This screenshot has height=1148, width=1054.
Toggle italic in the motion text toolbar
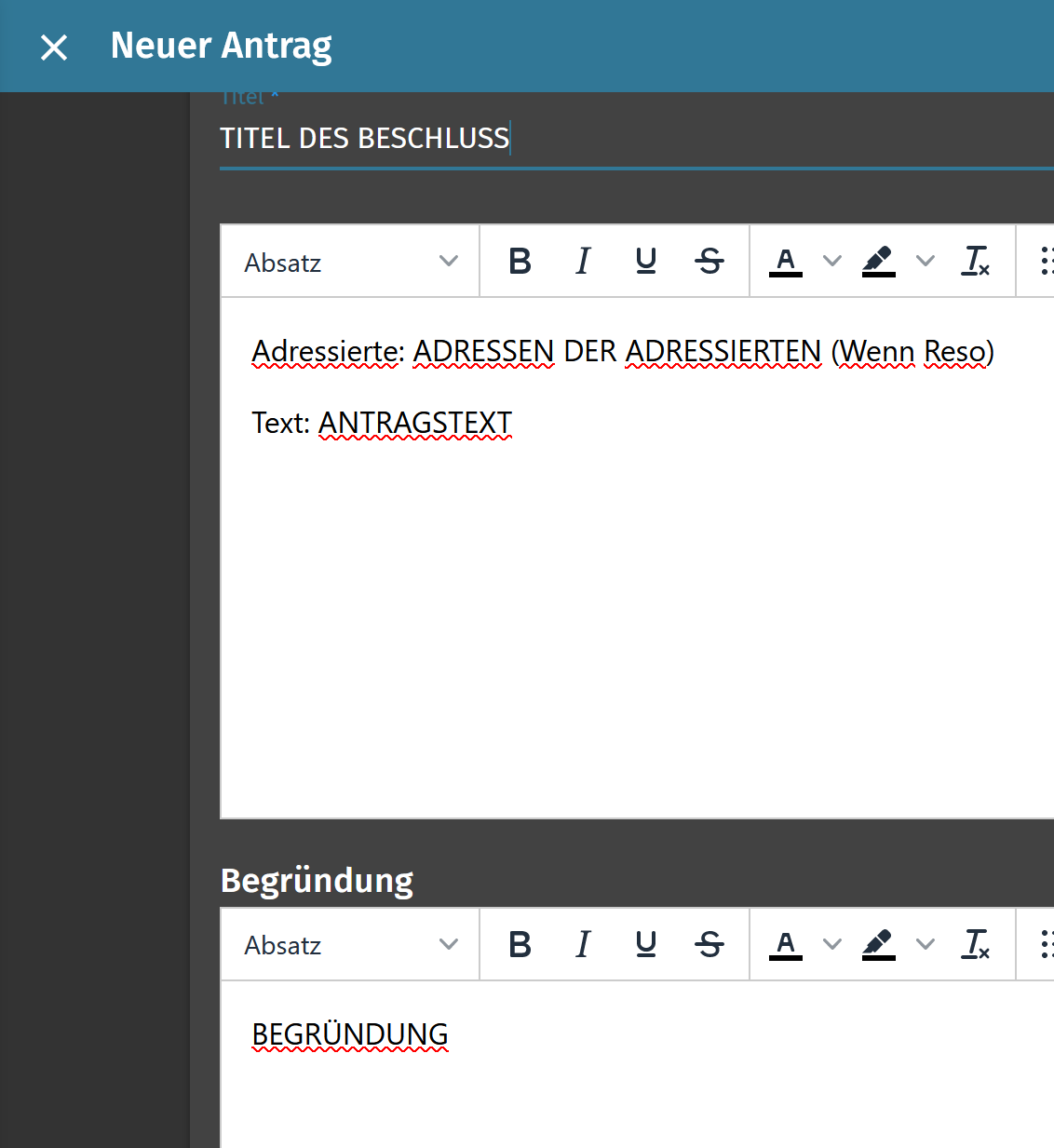(583, 262)
